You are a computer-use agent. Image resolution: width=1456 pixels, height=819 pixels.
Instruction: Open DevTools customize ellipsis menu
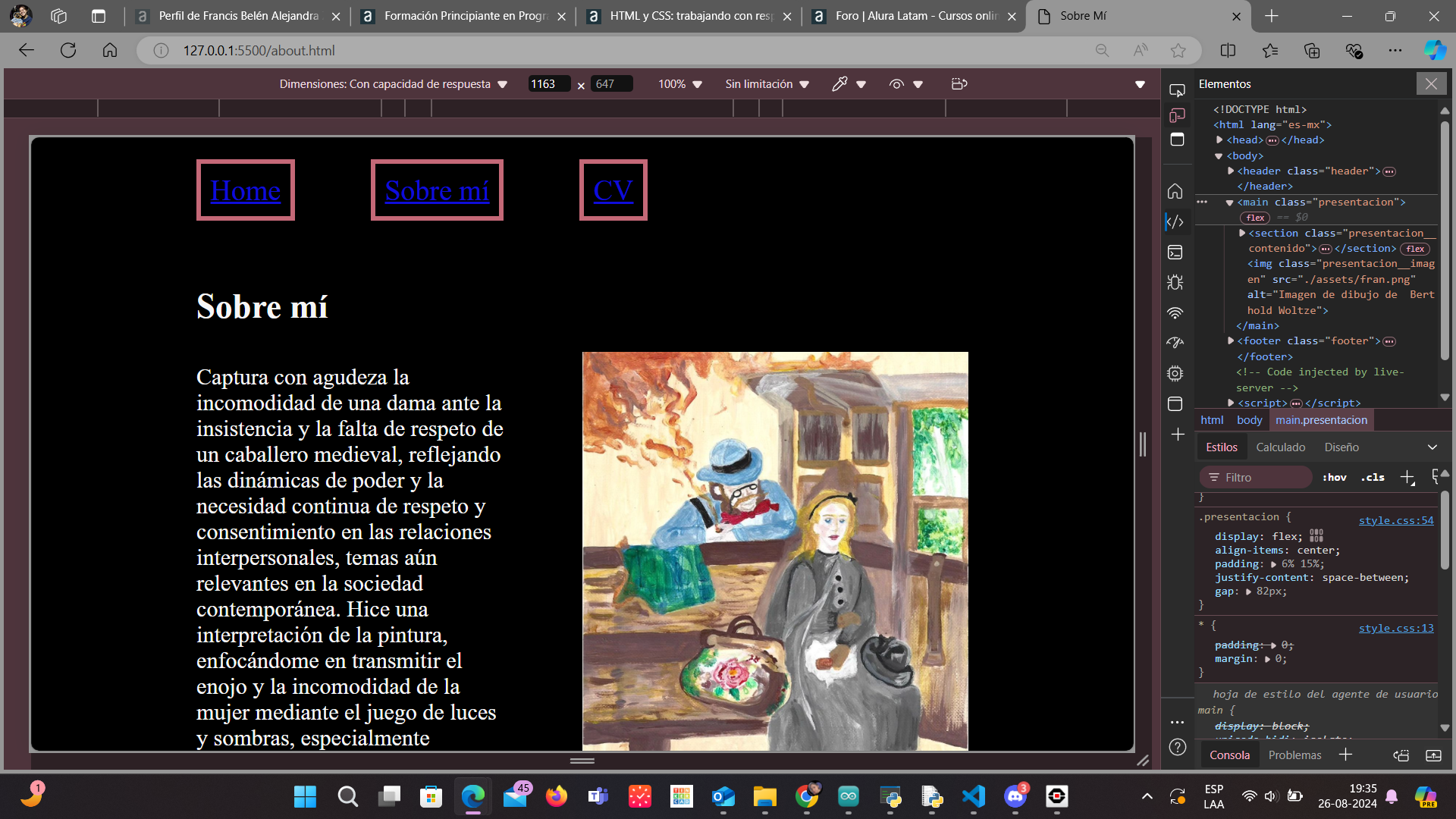click(1178, 722)
